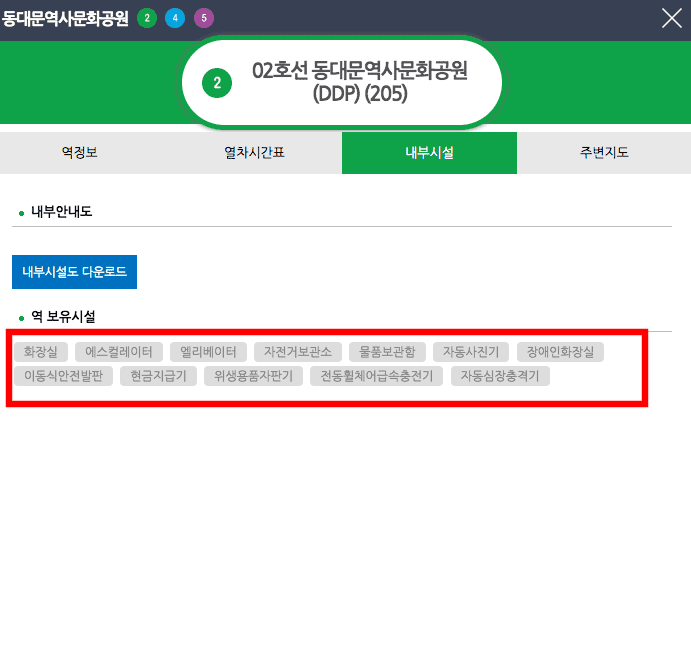This screenshot has height=647, width=691.
Task: Click the 자동심장충격기 tag
Action: point(500,376)
